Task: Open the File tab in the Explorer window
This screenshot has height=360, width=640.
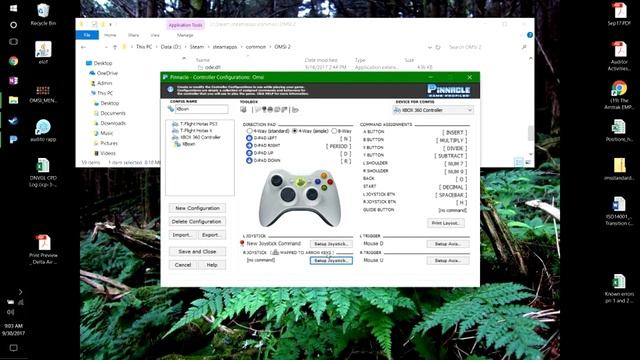Action: [x=87, y=35]
